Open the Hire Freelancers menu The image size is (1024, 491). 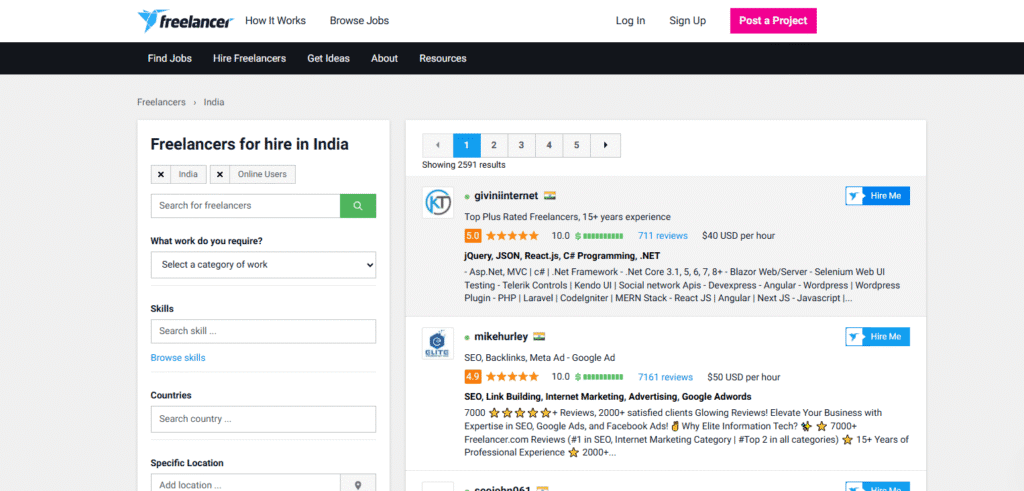coord(249,58)
